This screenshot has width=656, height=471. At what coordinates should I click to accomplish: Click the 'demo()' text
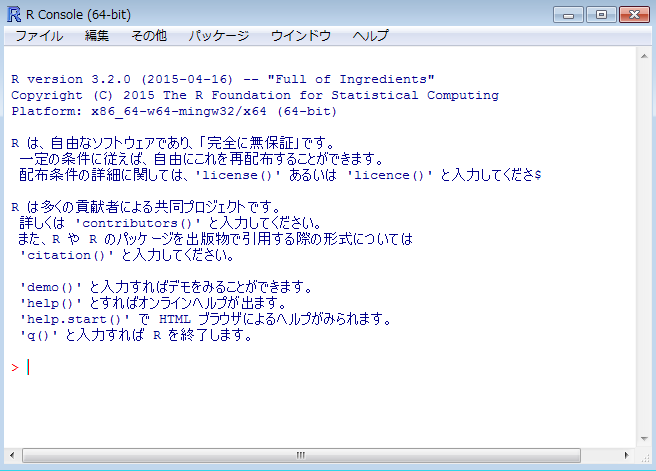pyautogui.click(x=51, y=287)
